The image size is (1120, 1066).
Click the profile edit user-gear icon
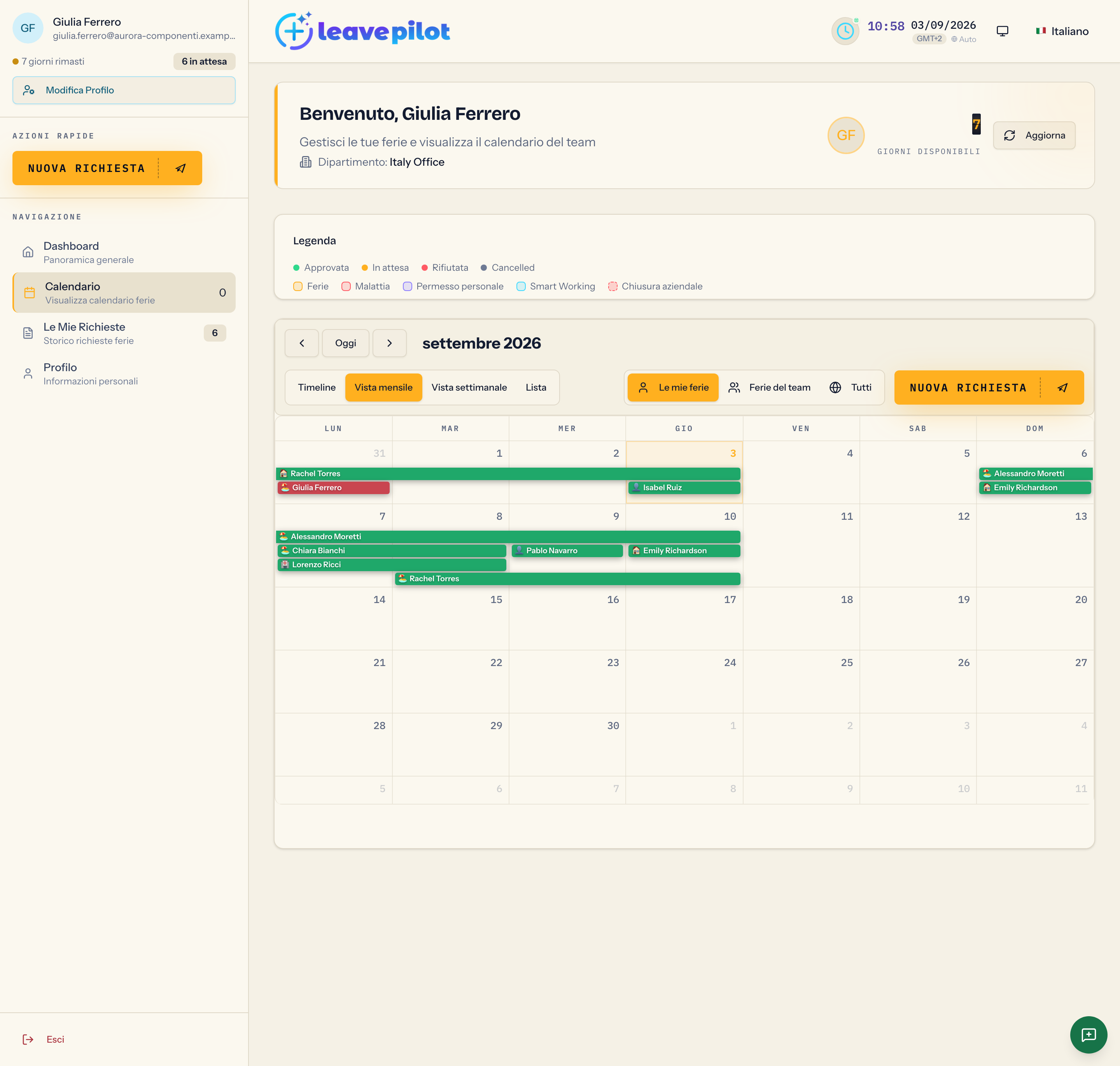click(29, 90)
